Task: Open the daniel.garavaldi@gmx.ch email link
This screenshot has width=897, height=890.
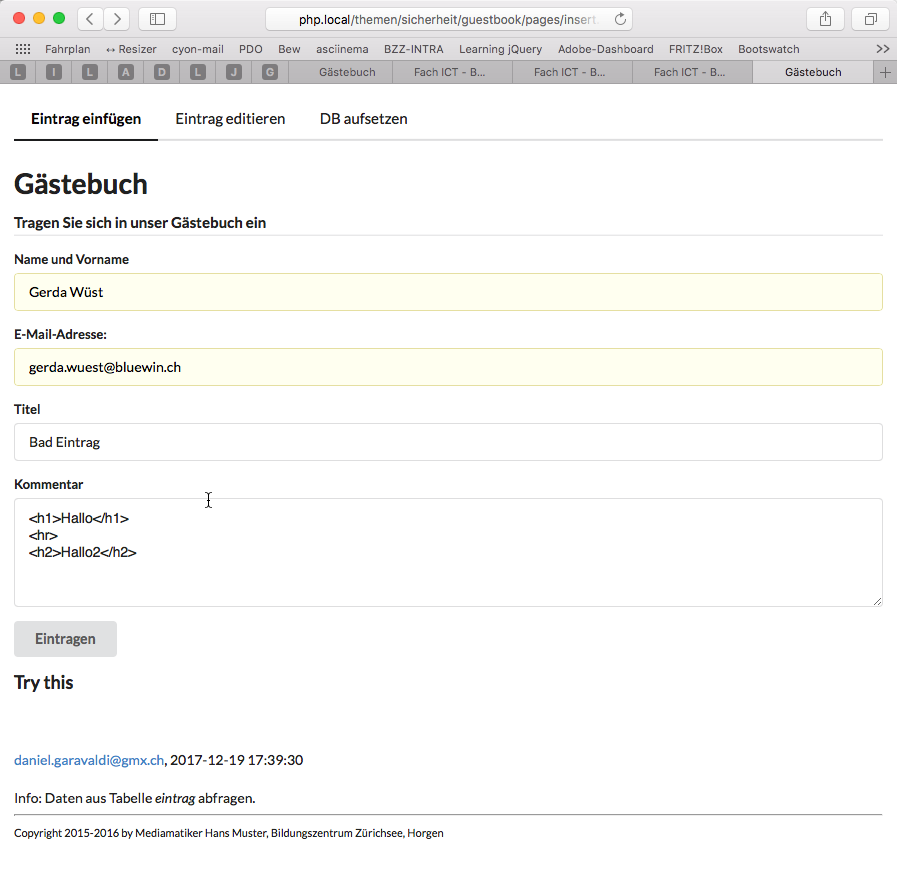Action: point(89,760)
